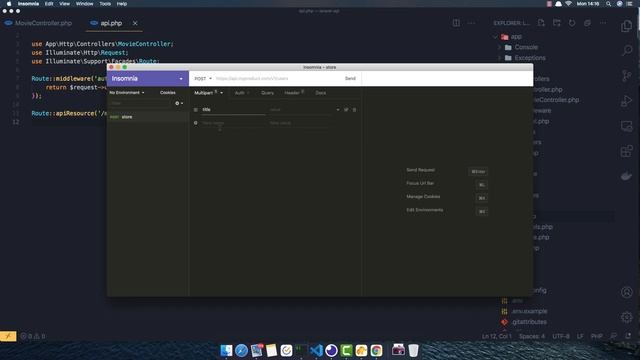Open the Window menu in menu bar
This screenshot has height=360, width=640.
pos(84,4)
